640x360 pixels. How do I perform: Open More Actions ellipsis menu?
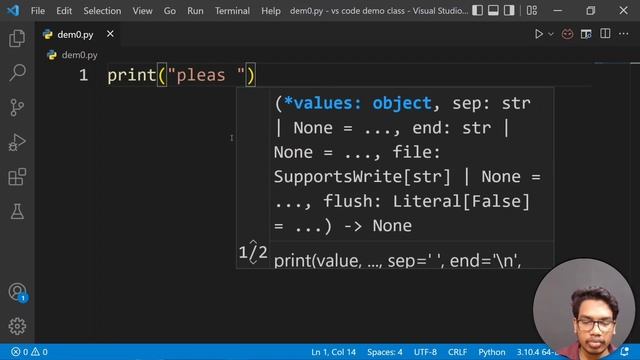tap(623, 34)
